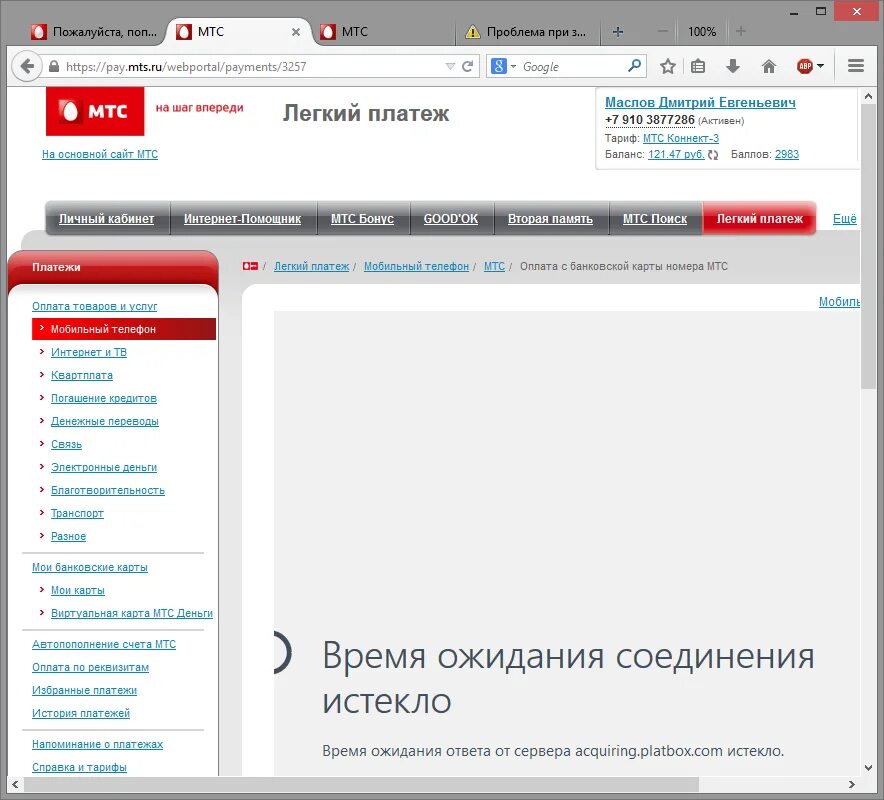Open the МТС Коннект-3 tariff link
884x800 pixels.
point(680,138)
